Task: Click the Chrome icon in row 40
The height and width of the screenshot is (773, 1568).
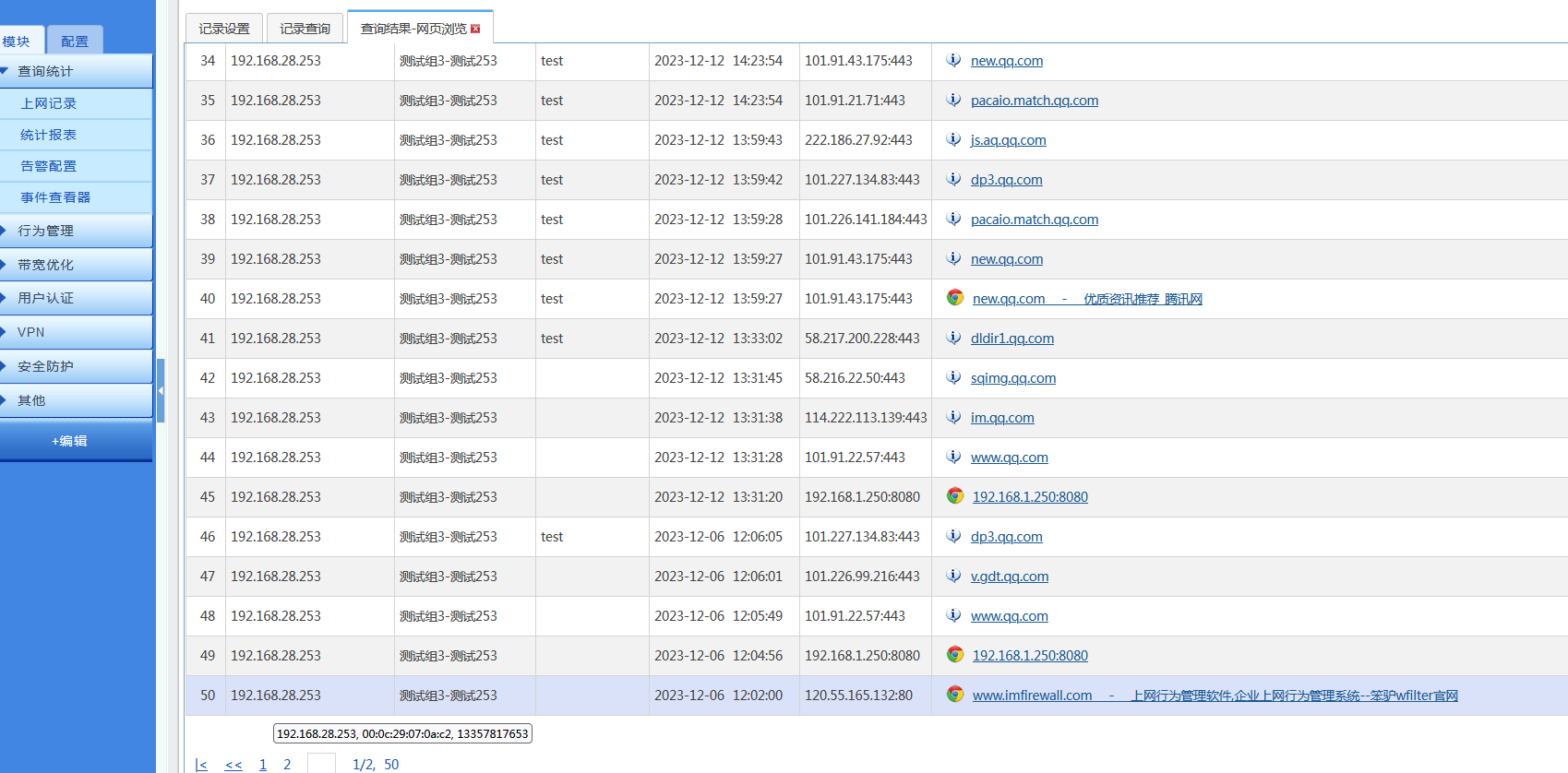Action: 955,298
